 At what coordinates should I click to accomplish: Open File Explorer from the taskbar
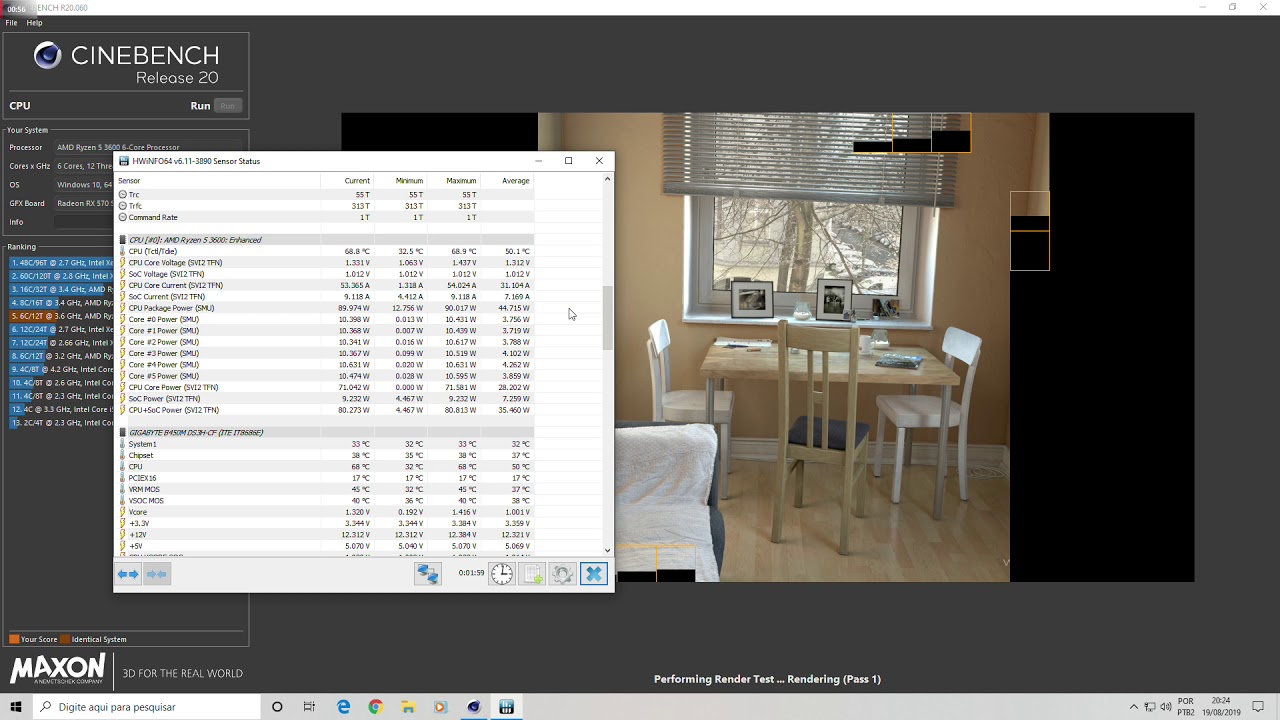pos(408,707)
